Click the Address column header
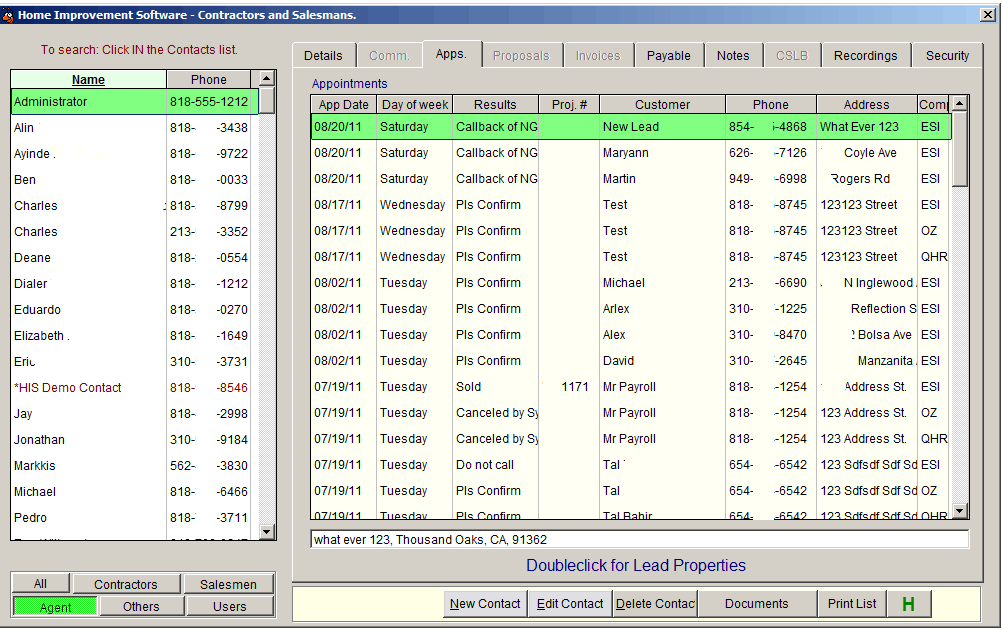This screenshot has height=630, width=1003. tap(867, 104)
